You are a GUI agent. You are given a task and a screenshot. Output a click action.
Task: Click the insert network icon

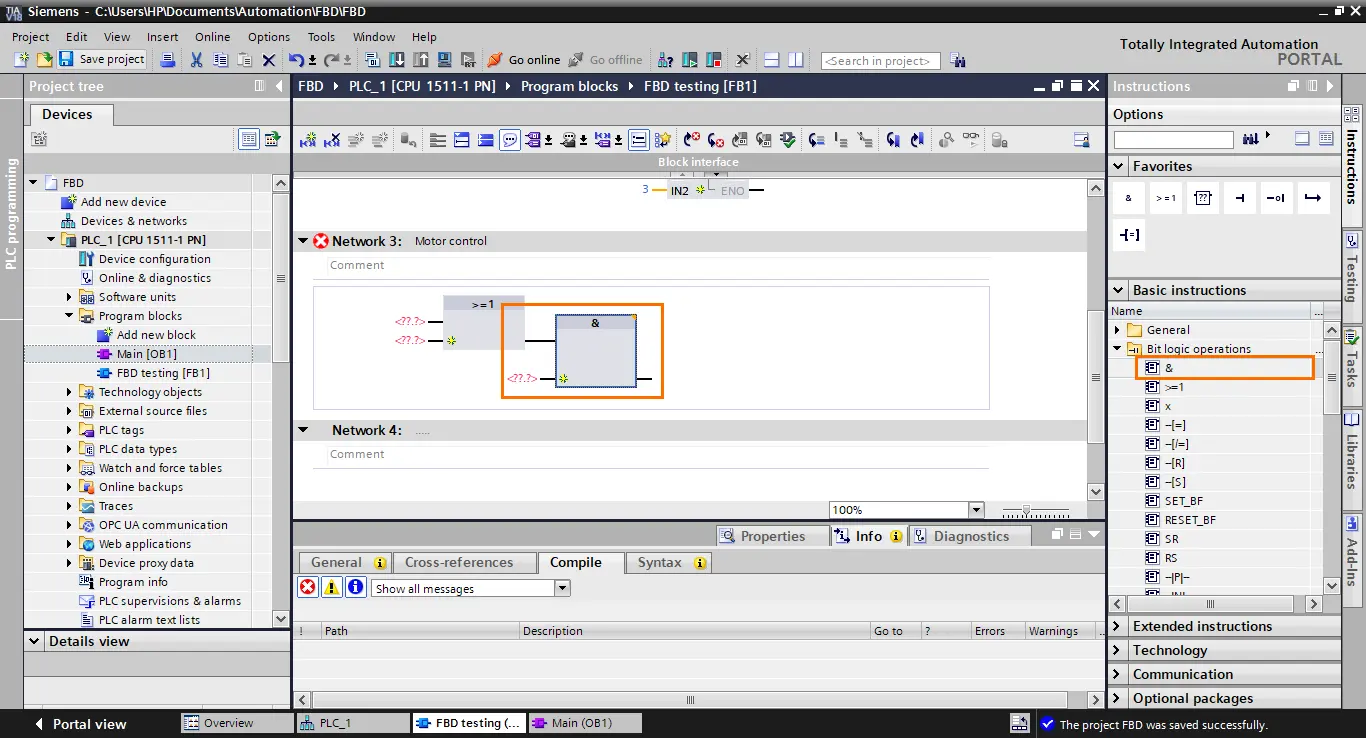pos(308,140)
